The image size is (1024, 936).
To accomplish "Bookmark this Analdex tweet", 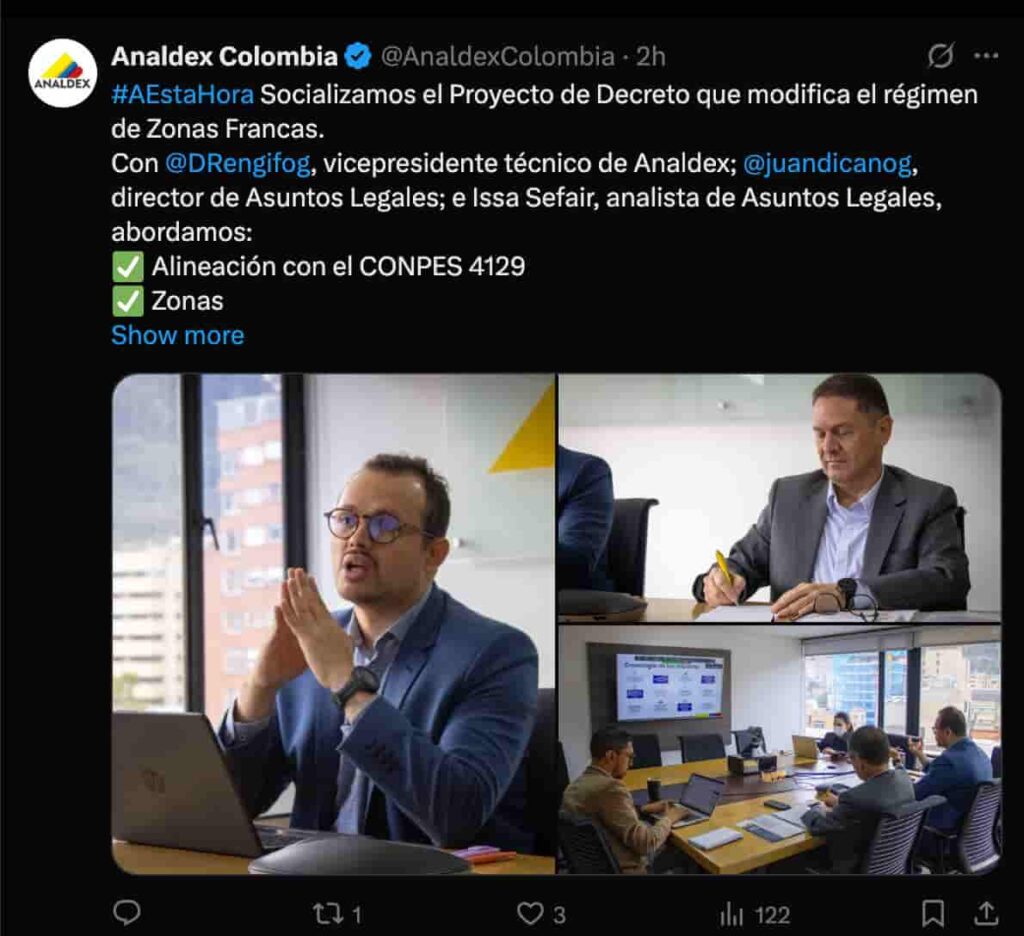I will pos(933,913).
